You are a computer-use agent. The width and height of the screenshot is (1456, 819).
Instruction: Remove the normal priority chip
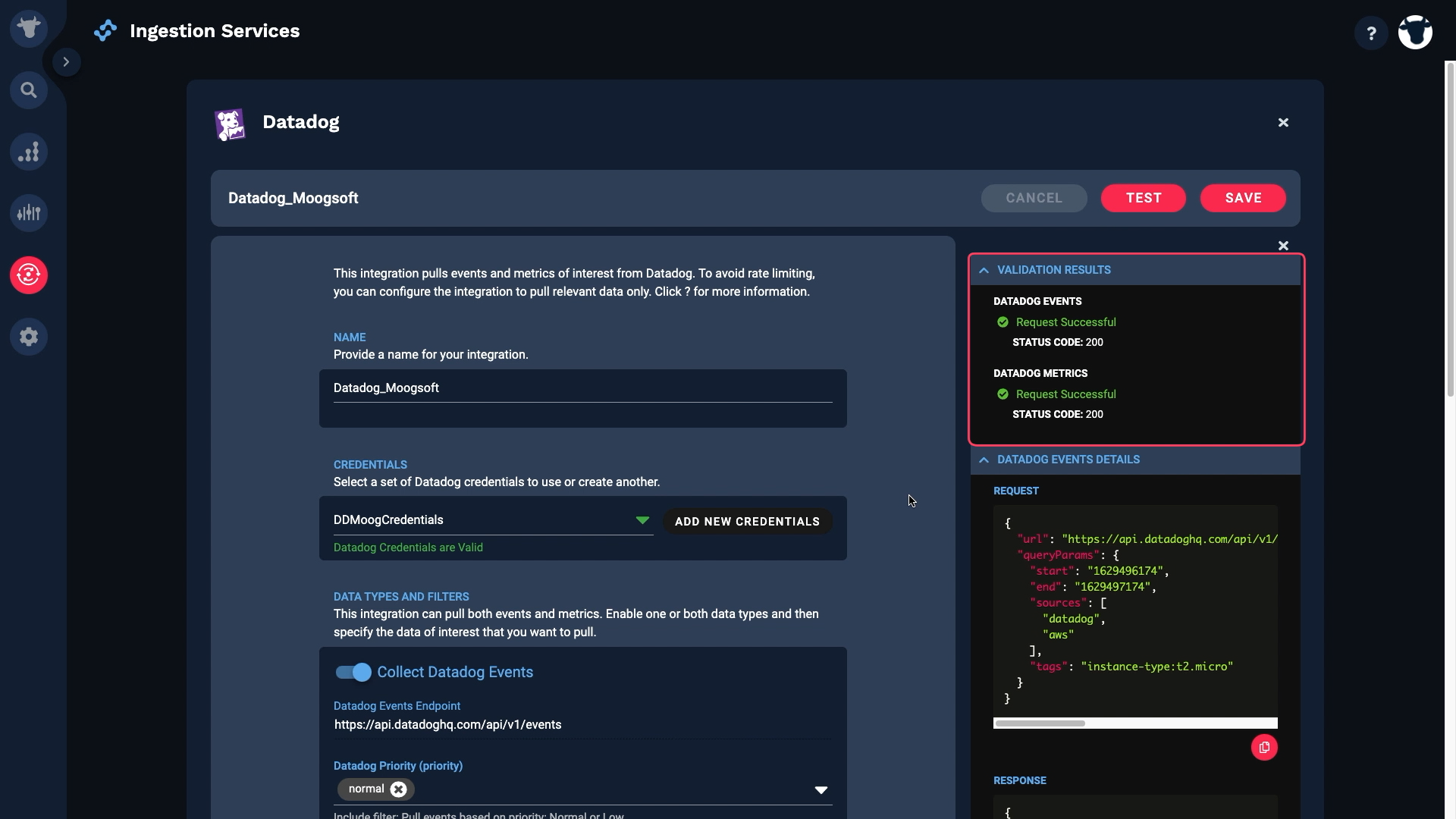(399, 789)
